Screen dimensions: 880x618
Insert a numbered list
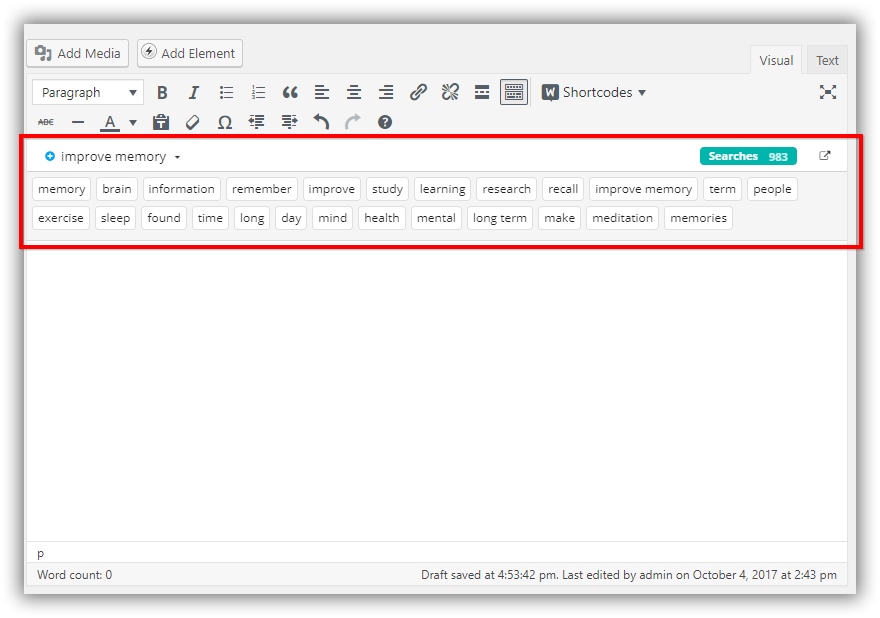click(258, 93)
